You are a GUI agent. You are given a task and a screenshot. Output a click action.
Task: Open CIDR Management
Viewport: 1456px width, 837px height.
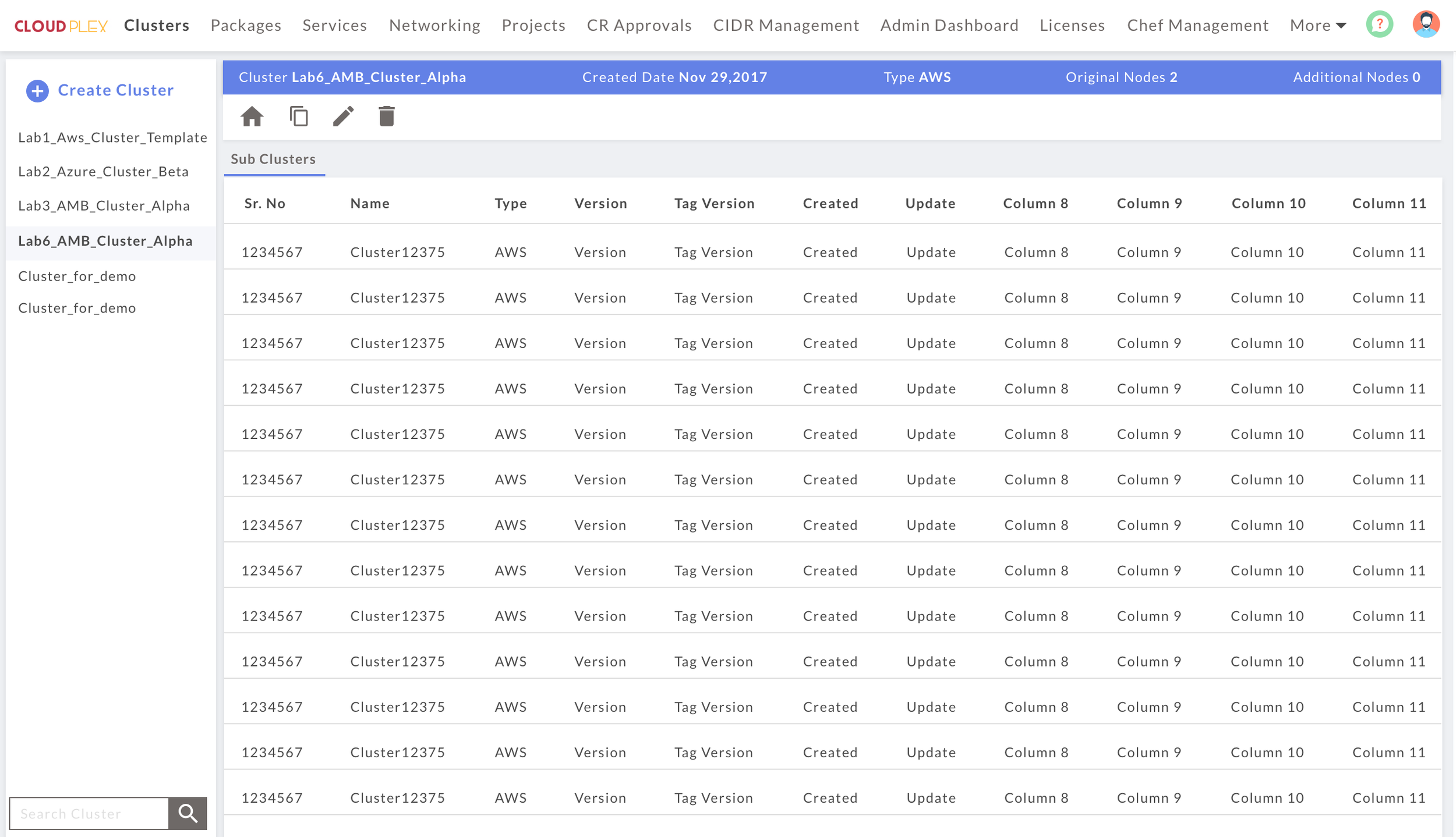click(x=786, y=25)
